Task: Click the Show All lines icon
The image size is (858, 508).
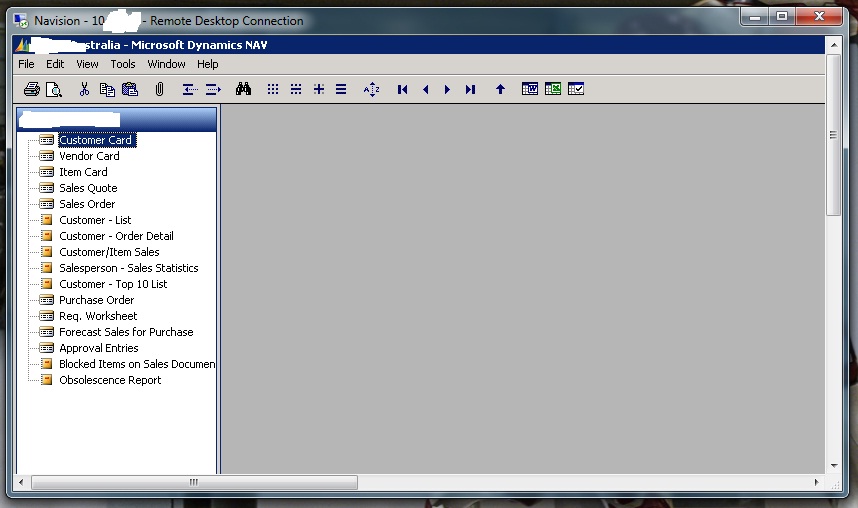Action: 341,89
